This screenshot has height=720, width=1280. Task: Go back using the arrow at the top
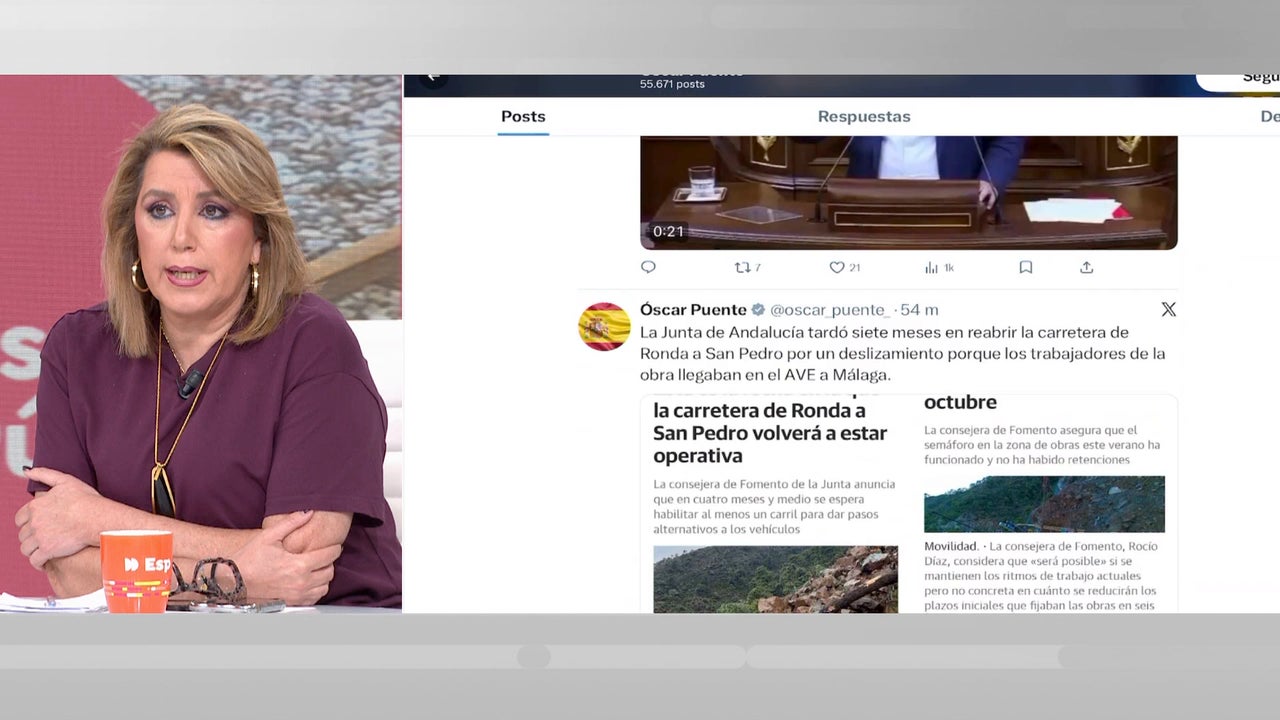(432, 76)
